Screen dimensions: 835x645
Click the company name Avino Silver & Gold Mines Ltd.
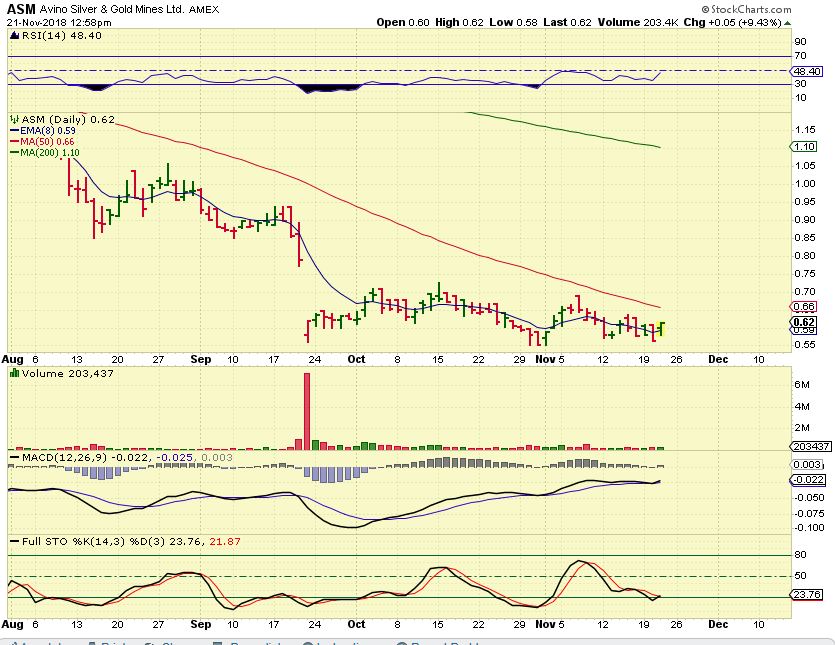112,10
